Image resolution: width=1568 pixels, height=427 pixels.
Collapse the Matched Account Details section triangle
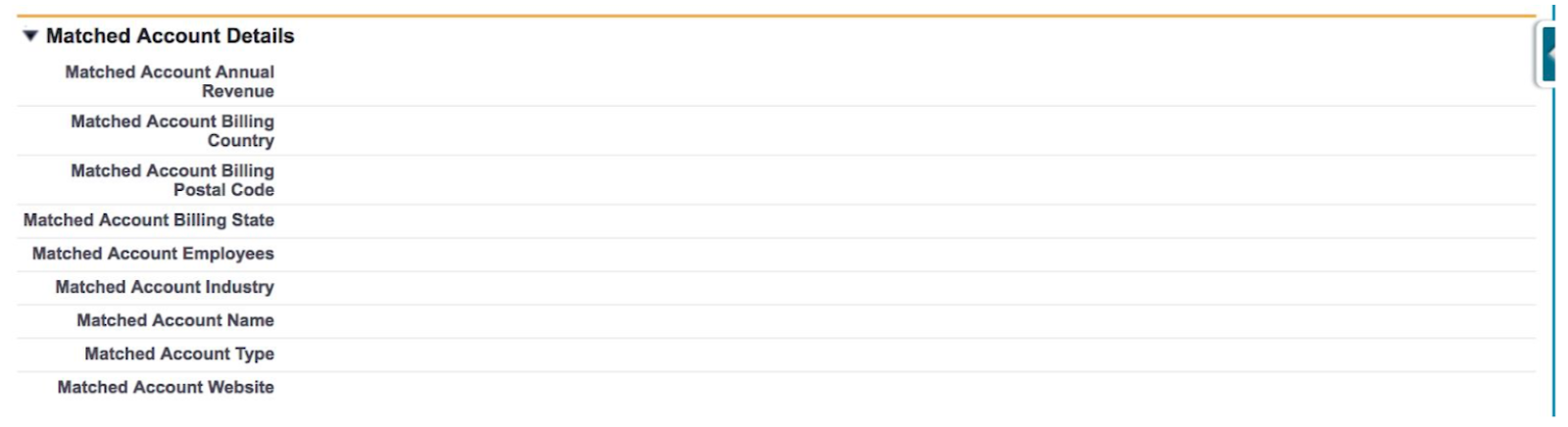pos(30,36)
